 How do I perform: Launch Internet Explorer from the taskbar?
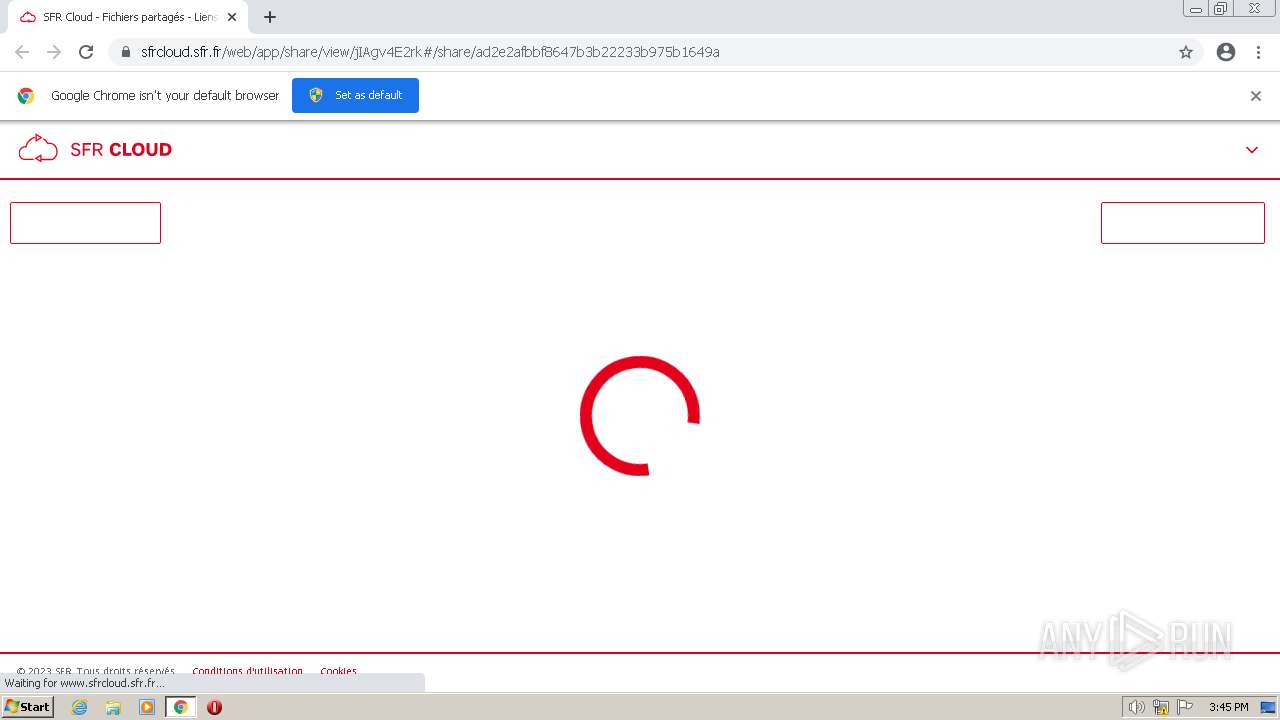pyautogui.click(x=80, y=707)
